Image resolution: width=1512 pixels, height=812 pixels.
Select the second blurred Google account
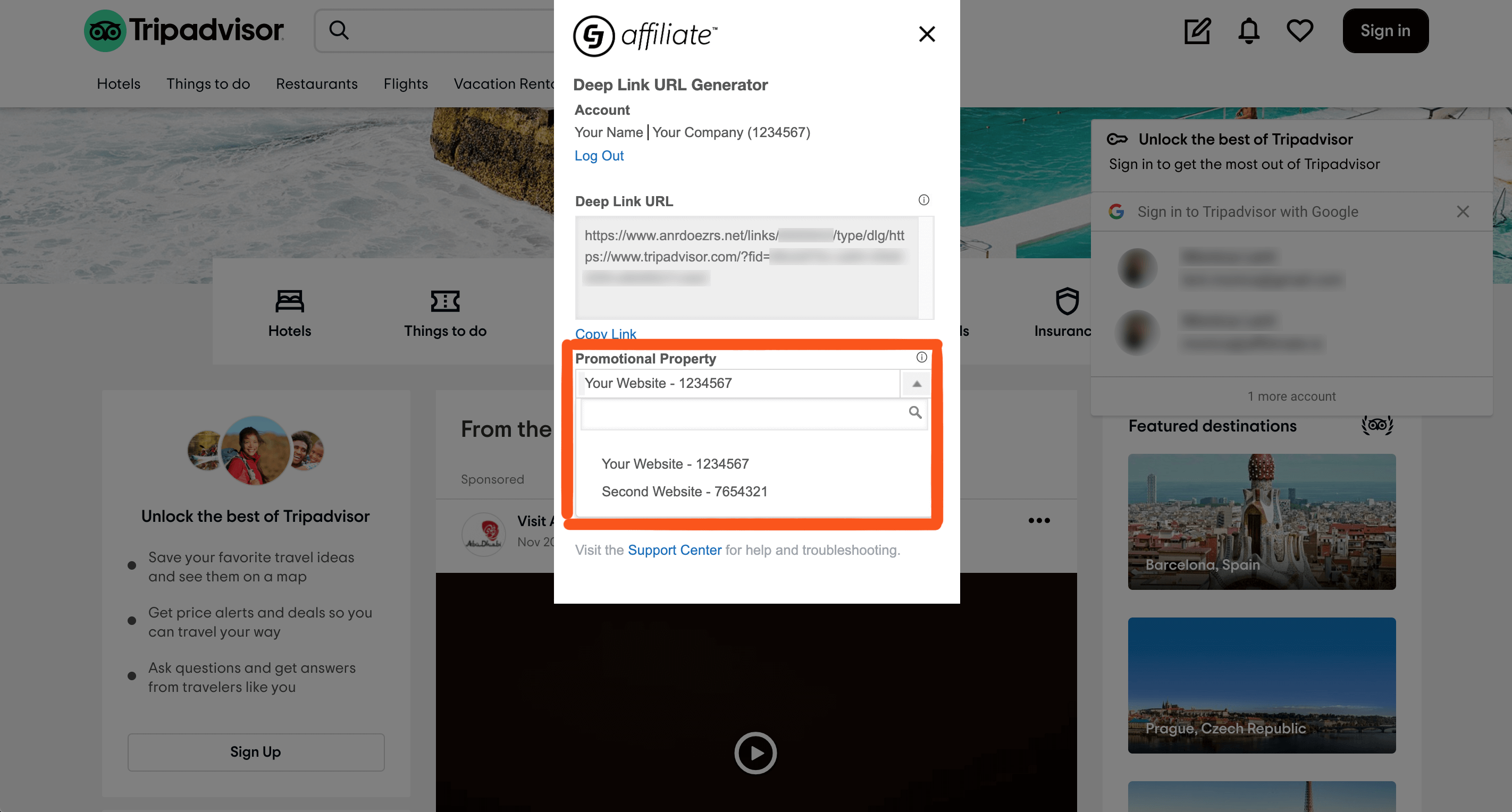click(1291, 332)
